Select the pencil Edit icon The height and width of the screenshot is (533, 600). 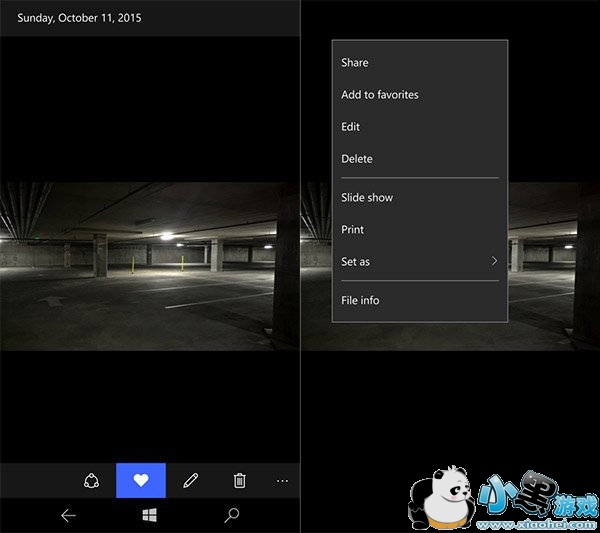191,481
